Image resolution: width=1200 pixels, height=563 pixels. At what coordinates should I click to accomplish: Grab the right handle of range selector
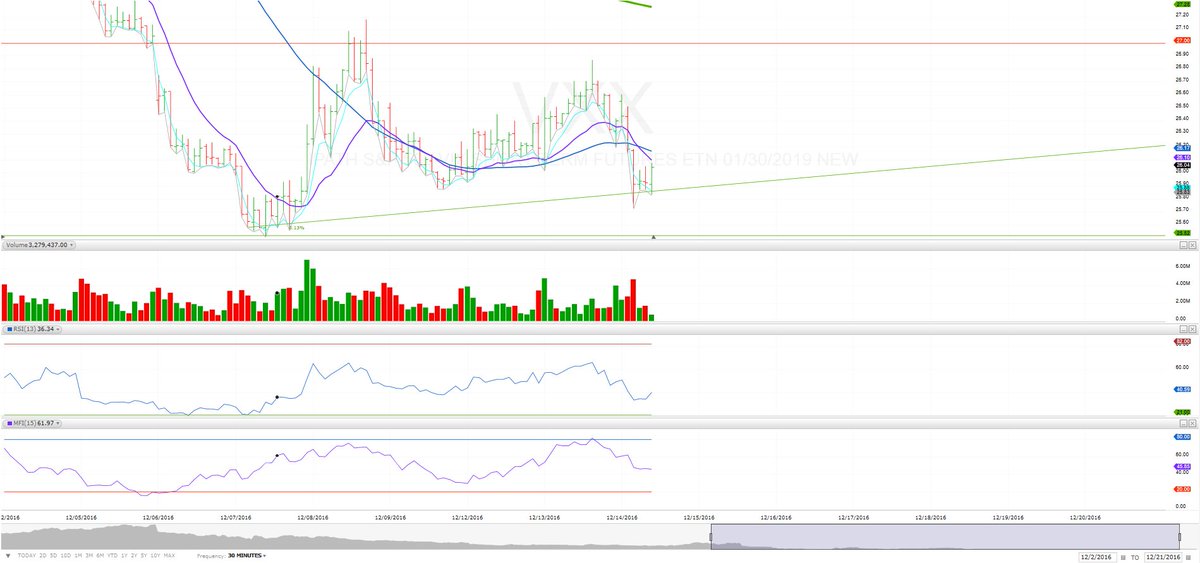pyautogui.click(x=1180, y=537)
